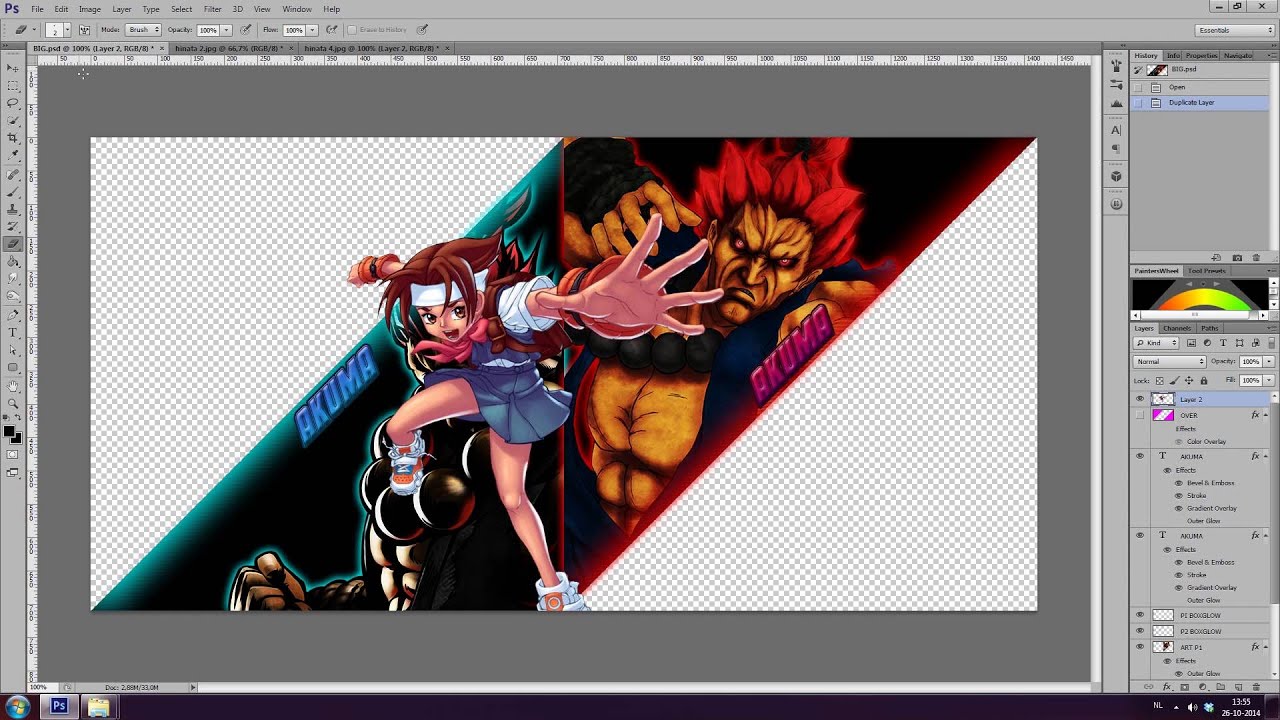The image size is (1280, 720).
Task: Open the eraser Mode dropdown
Action: point(143,30)
